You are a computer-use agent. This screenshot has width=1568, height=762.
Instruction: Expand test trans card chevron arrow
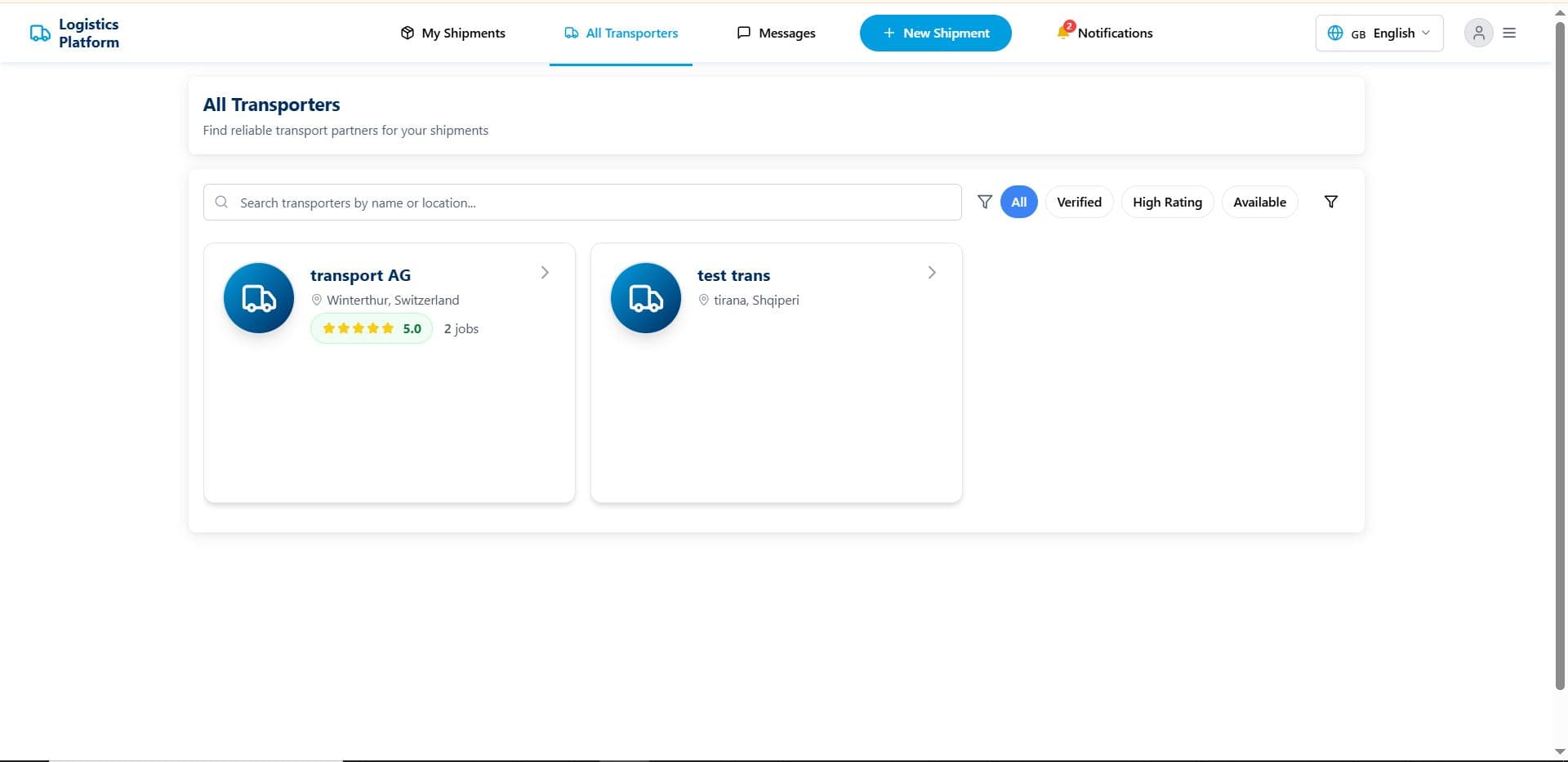point(932,273)
